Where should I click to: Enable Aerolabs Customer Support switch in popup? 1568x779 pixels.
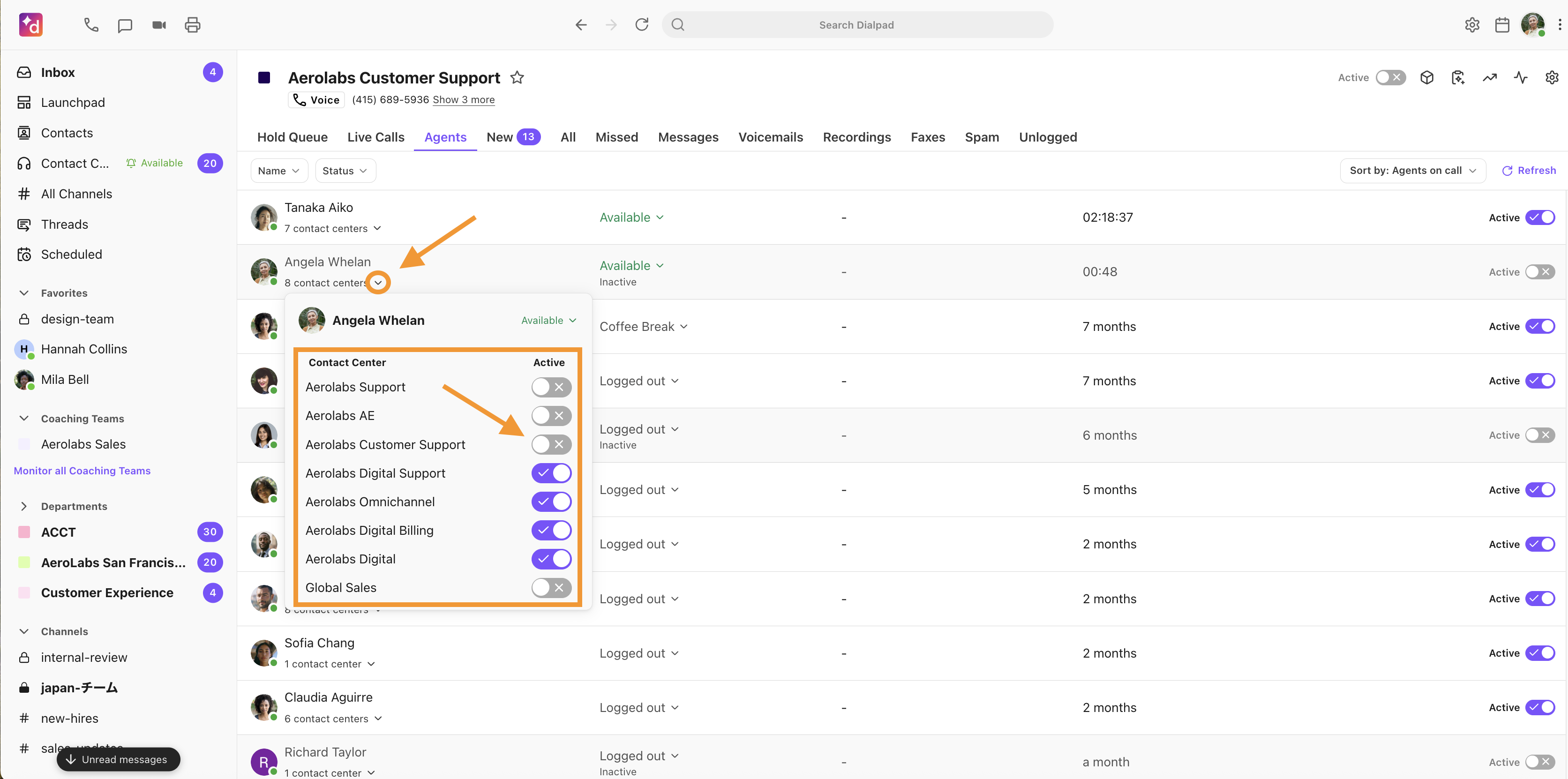[551, 444]
